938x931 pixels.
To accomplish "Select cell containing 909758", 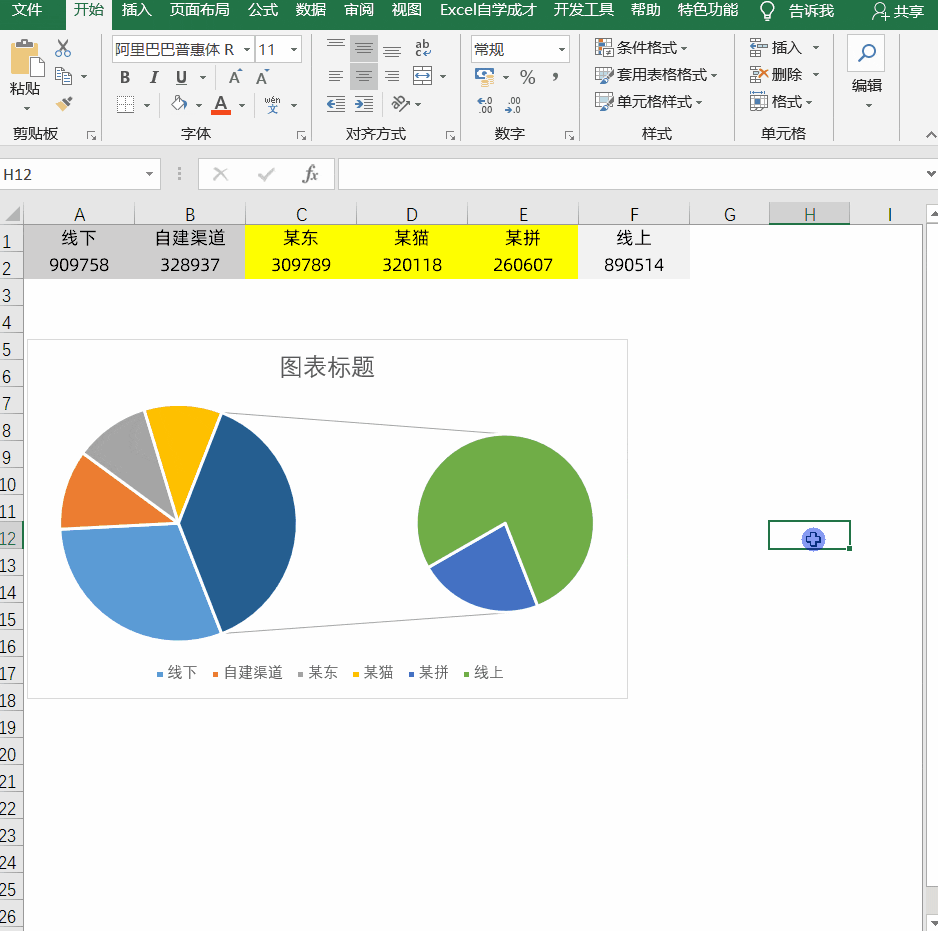I will click(x=79, y=265).
